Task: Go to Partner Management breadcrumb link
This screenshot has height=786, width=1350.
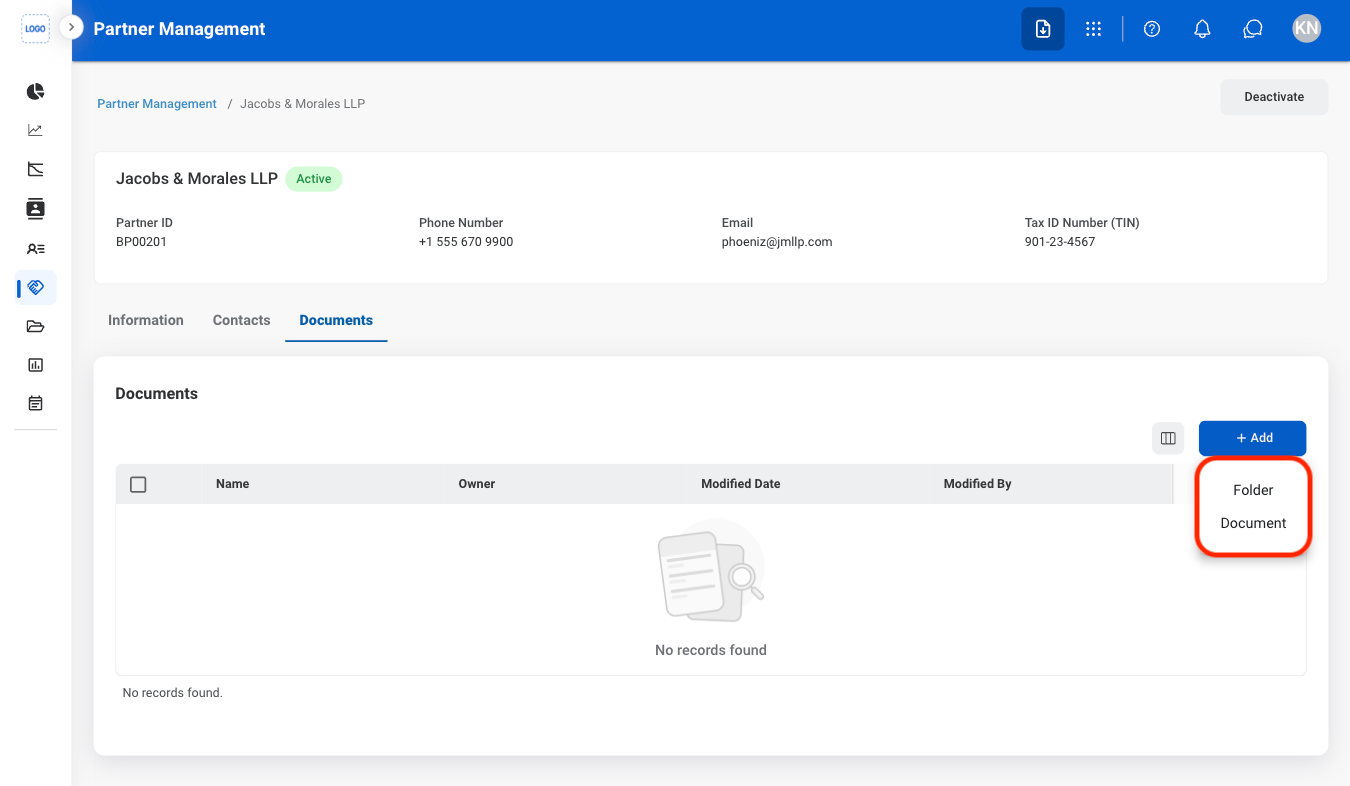Action: tap(157, 104)
